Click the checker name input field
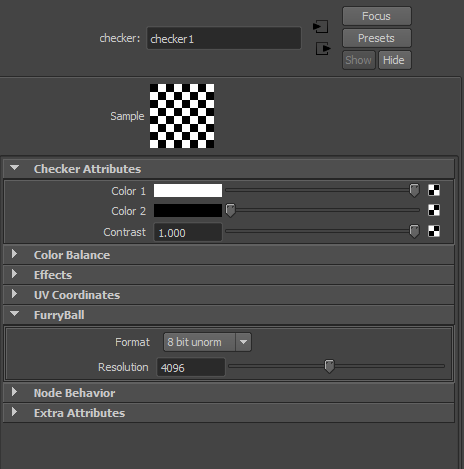The height and width of the screenshot is (469, 464). click(224, 38)
